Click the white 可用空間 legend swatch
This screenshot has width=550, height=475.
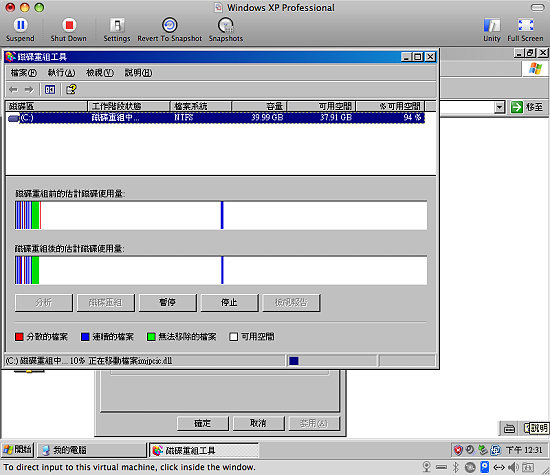234,337
